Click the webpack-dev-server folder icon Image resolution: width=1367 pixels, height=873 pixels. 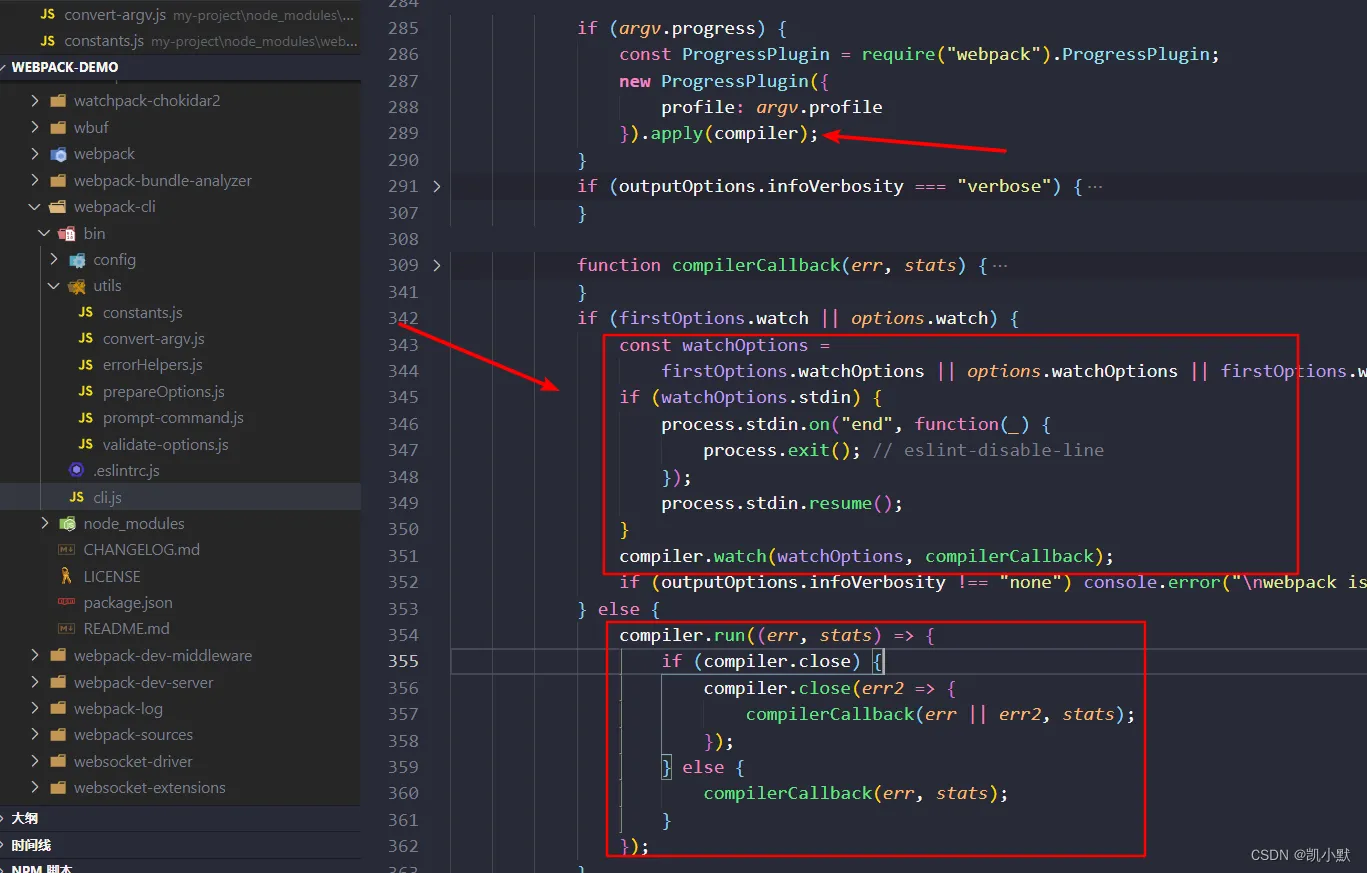pos(58,682)
